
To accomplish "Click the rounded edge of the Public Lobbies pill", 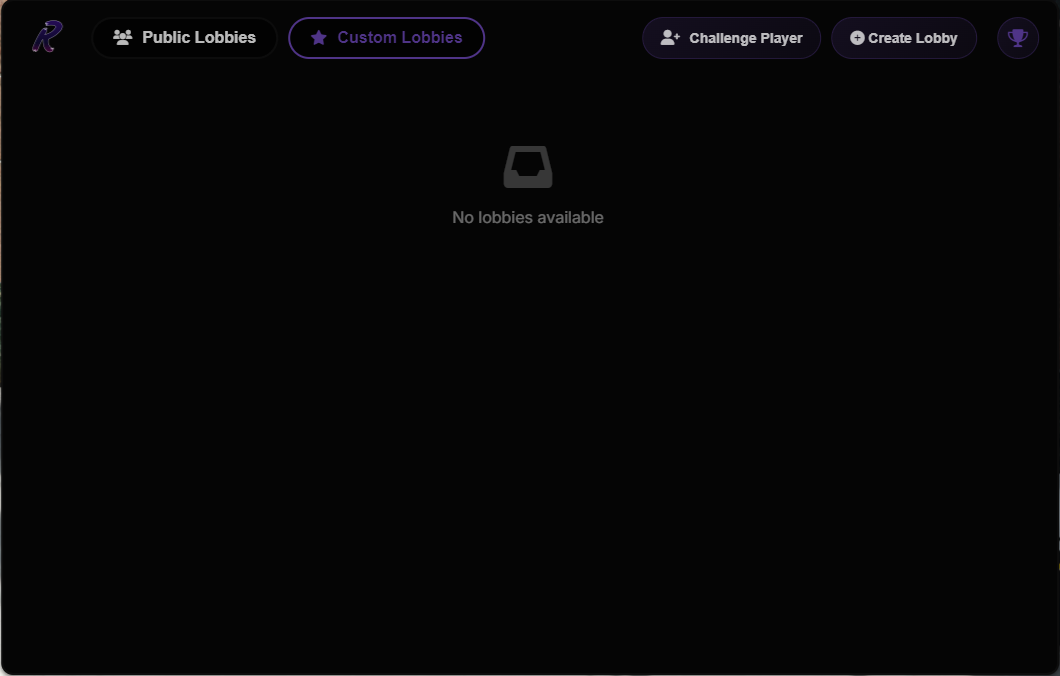I will pyautogui.click(x=93, y=38).
